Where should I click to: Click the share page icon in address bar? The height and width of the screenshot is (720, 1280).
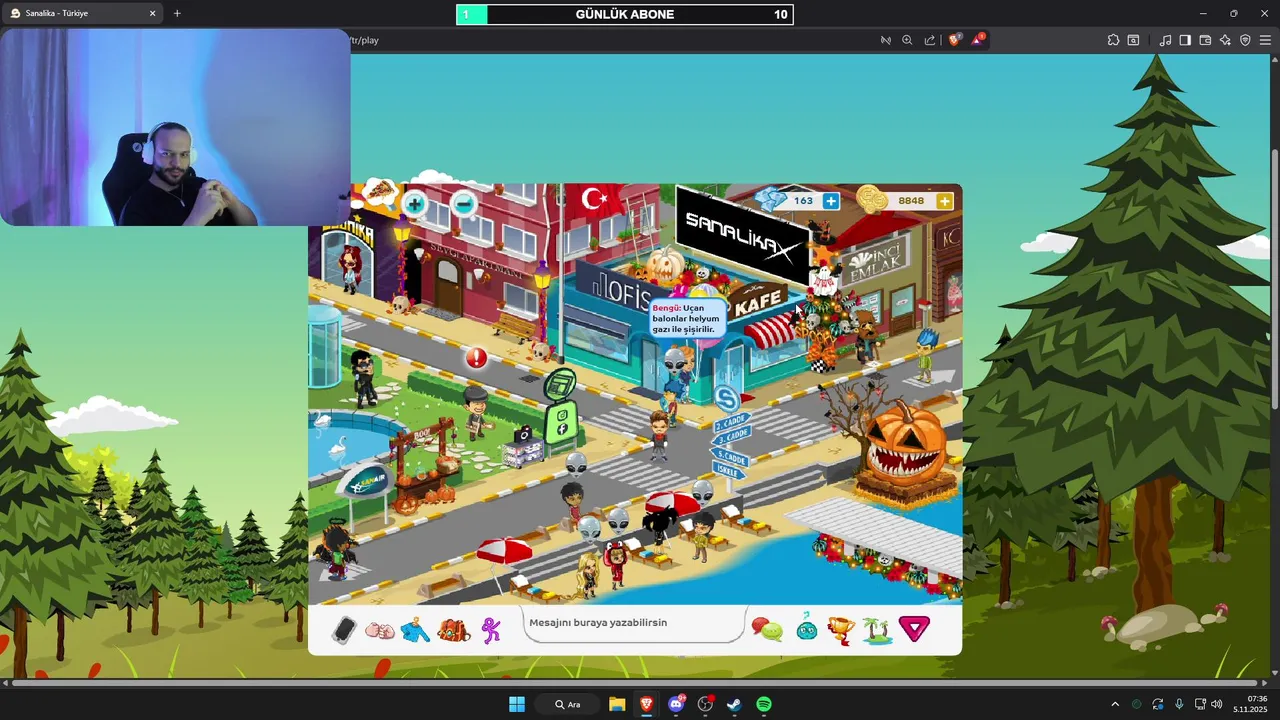930,40
